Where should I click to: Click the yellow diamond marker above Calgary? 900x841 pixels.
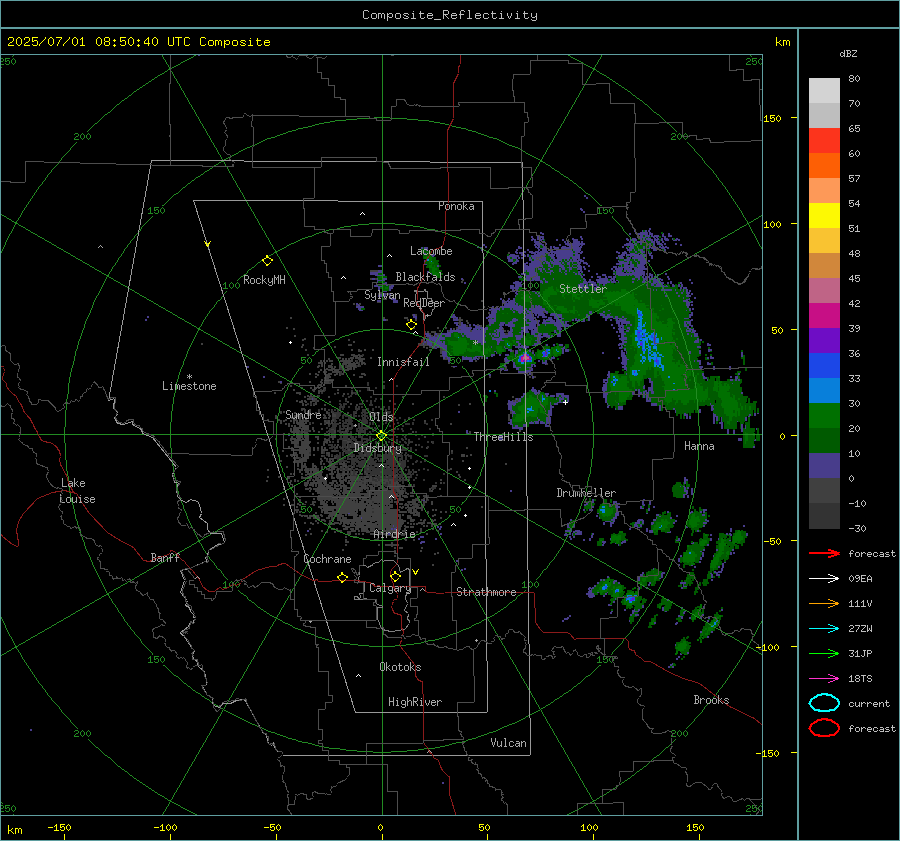395,576
